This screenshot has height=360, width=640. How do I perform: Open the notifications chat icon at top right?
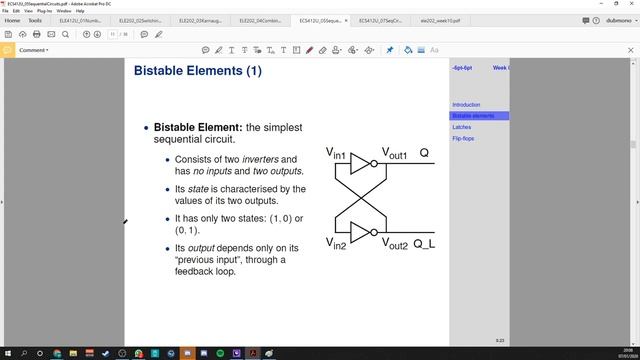586,20
